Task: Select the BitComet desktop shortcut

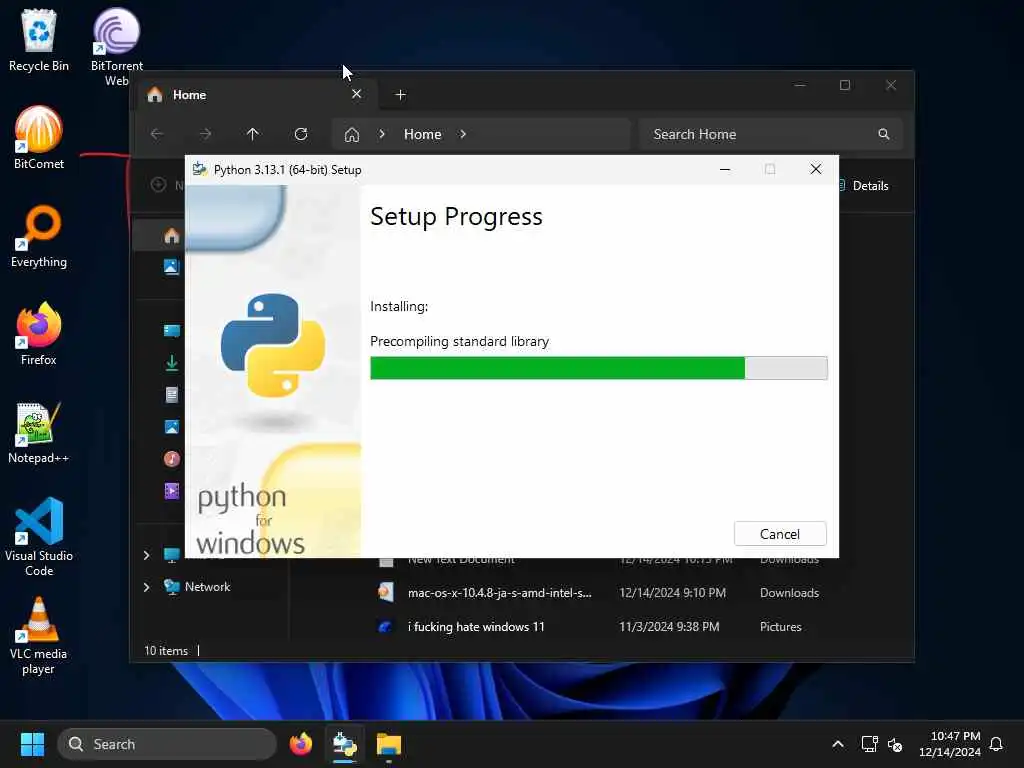Action: [39, 138]
